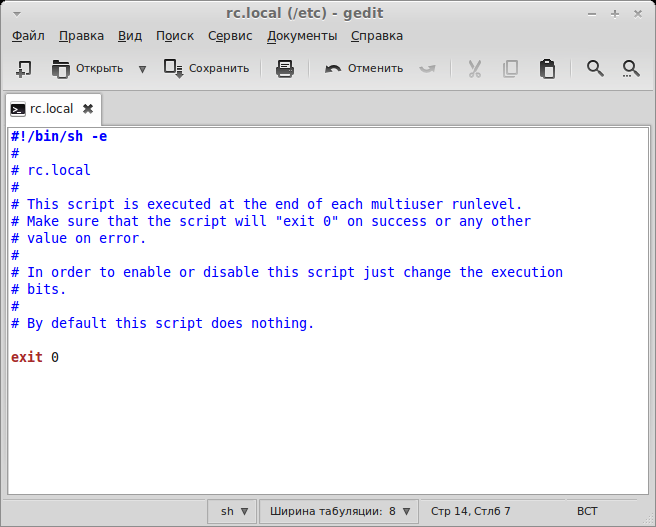Open find and replace icon
656x527 pixels.
pyautogui.click(x=630, y=69)
